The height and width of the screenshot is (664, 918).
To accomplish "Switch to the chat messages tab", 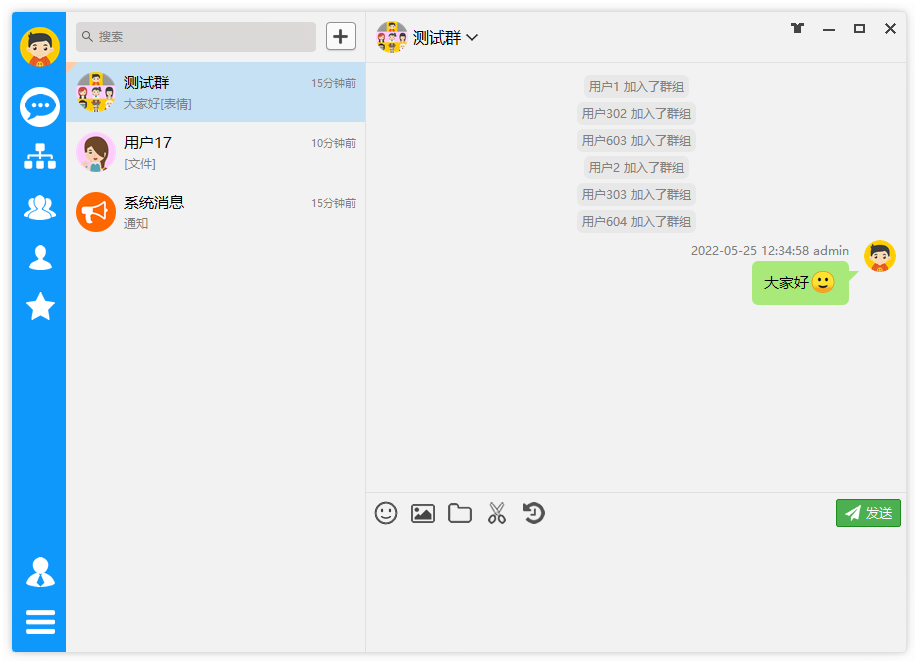I will point(40,107).
